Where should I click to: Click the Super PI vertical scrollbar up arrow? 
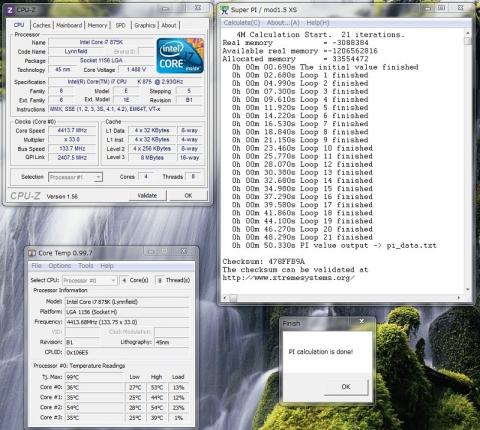coord(468,33)
